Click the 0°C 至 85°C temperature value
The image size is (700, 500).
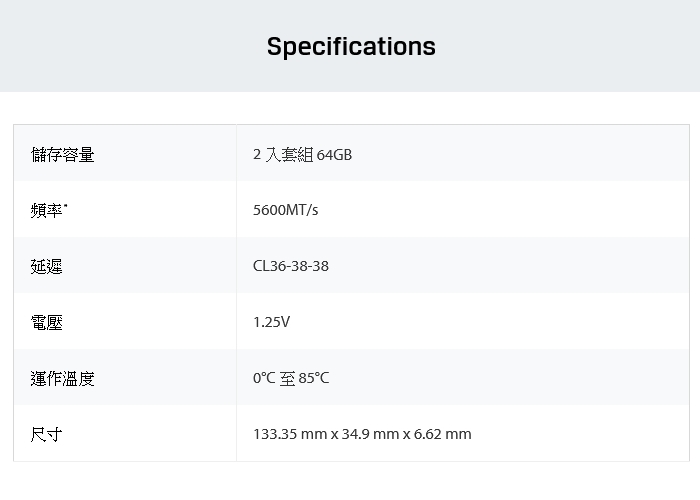tap(291, 378)
